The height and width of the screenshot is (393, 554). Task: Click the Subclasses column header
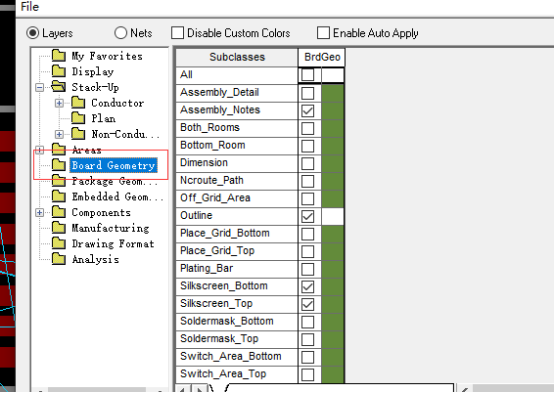pyautogui.click(x=237, y=57)
